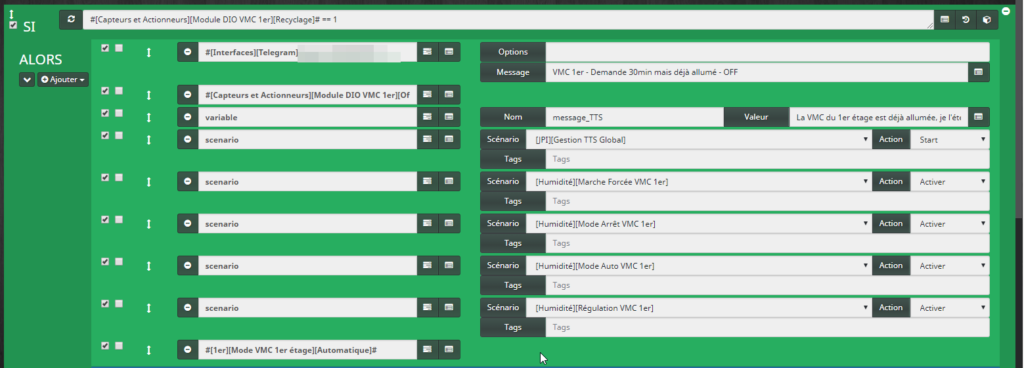The image size is (1024, 368).
Task: Click Tags field under Mode Arrêt VMC 1er
Action: [767, 243]
